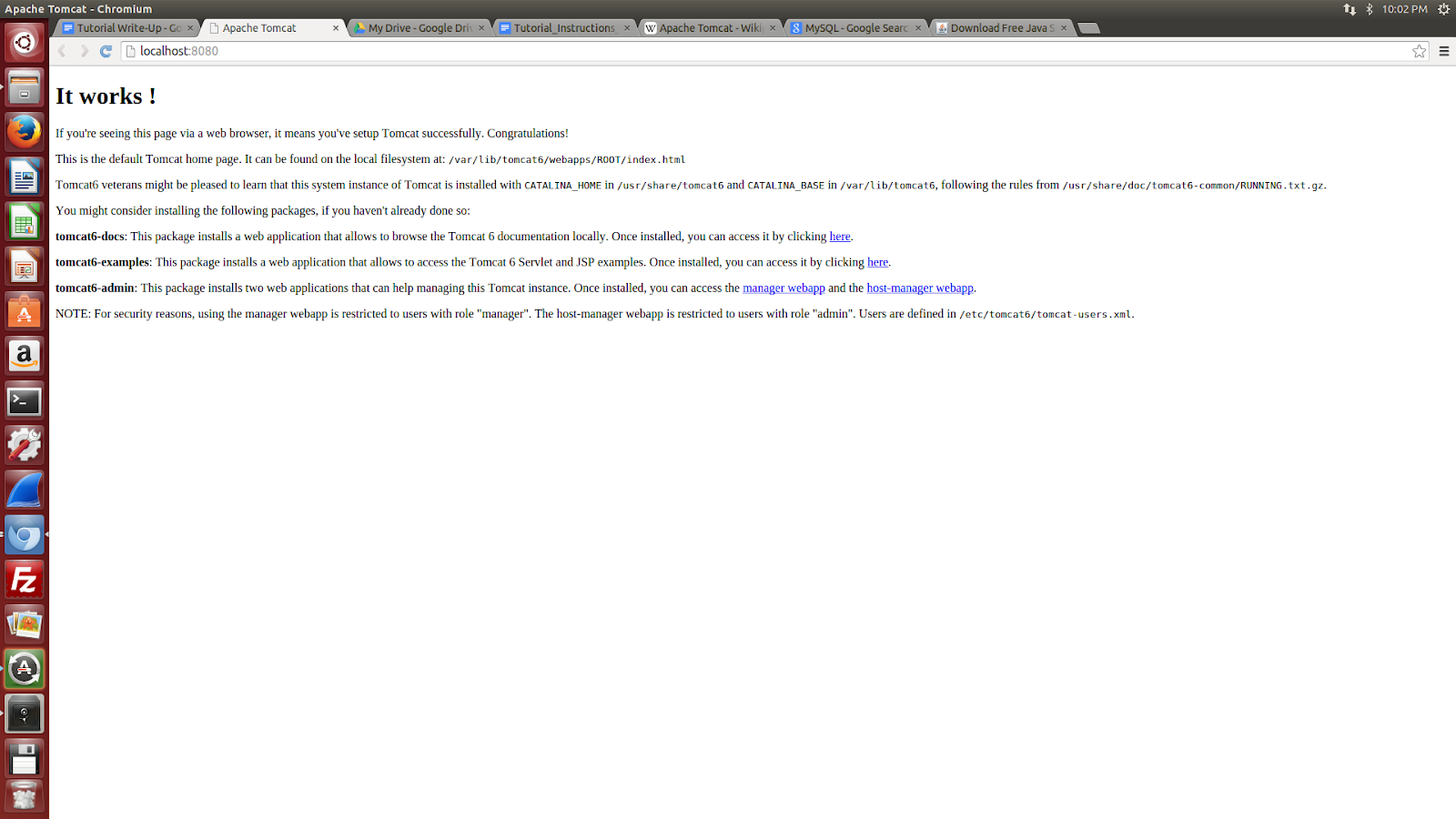Open the Ubuntu Dash search icon
1456x819 pixels.
click(25, 43)
